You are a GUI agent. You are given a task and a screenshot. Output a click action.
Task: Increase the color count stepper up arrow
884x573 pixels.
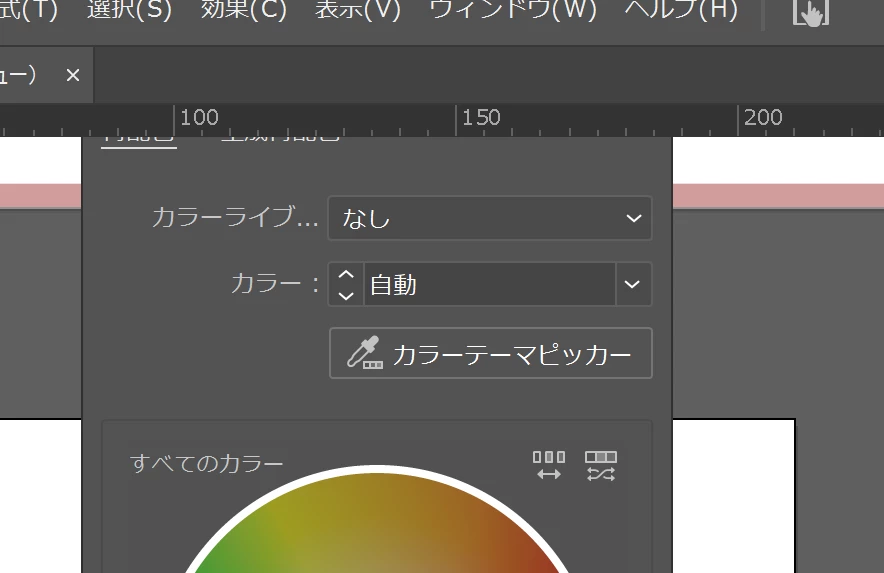[x=346, y=275]
